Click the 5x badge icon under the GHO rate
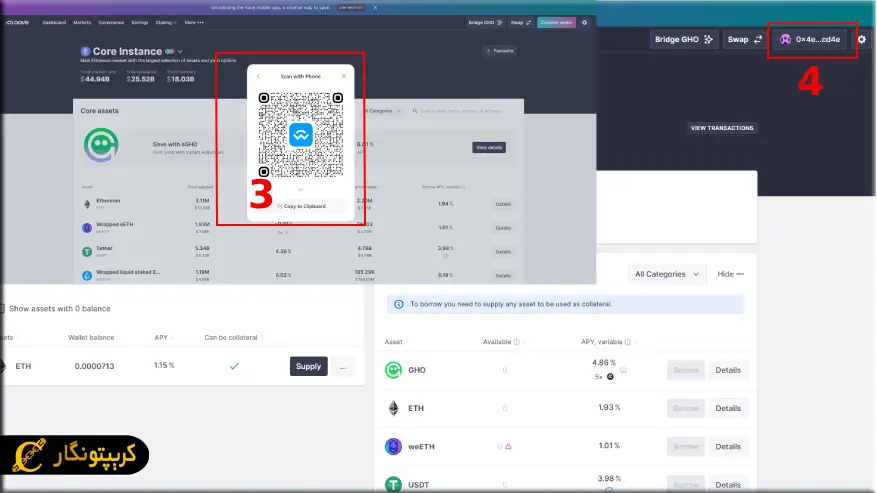Image resolution: width=877 pixels, height=493 pixels. (x=610, y=377)
